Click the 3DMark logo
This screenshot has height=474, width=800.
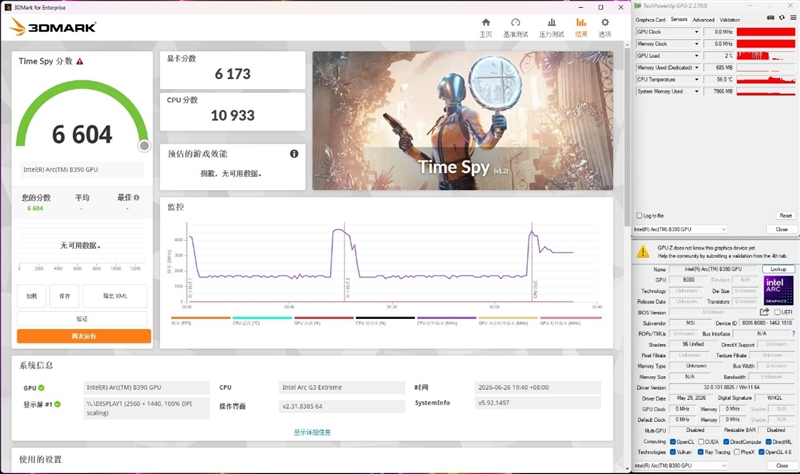pyautogui.click(x=53, y=27)
